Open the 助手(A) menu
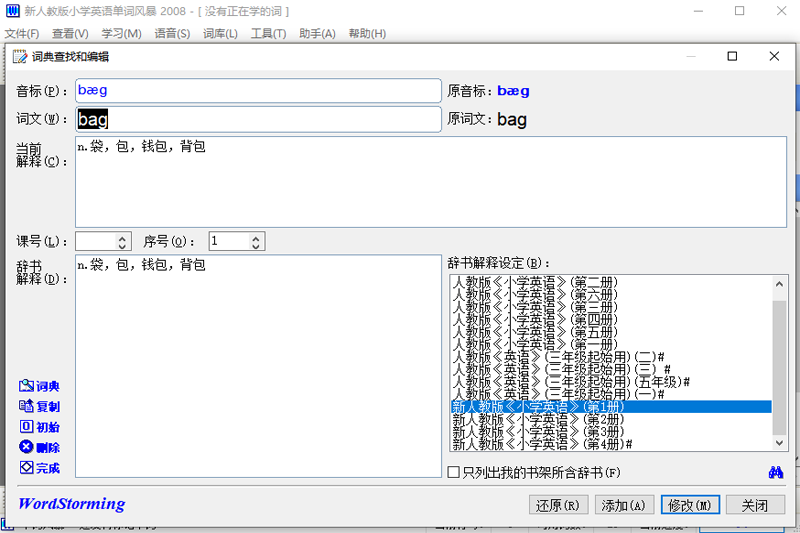Viewport: 800px width, 533px height. click(317, 34)
